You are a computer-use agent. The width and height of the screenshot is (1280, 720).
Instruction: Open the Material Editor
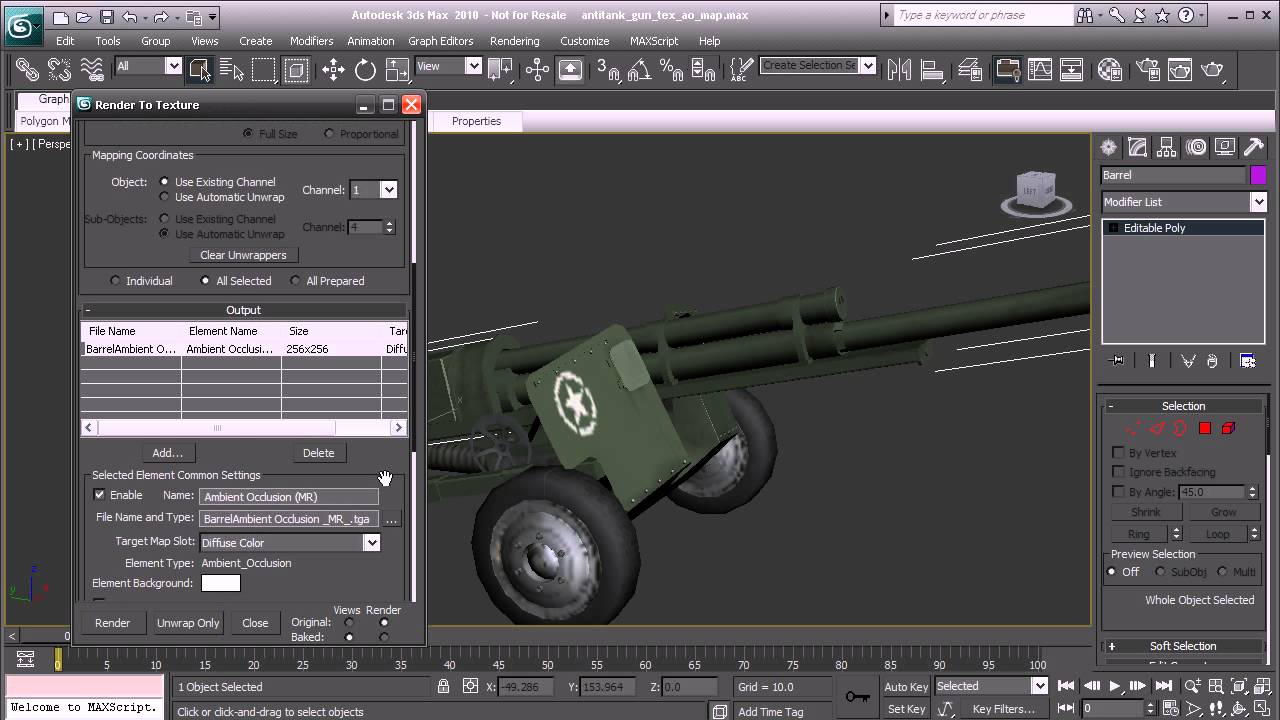coord(1109,69)
